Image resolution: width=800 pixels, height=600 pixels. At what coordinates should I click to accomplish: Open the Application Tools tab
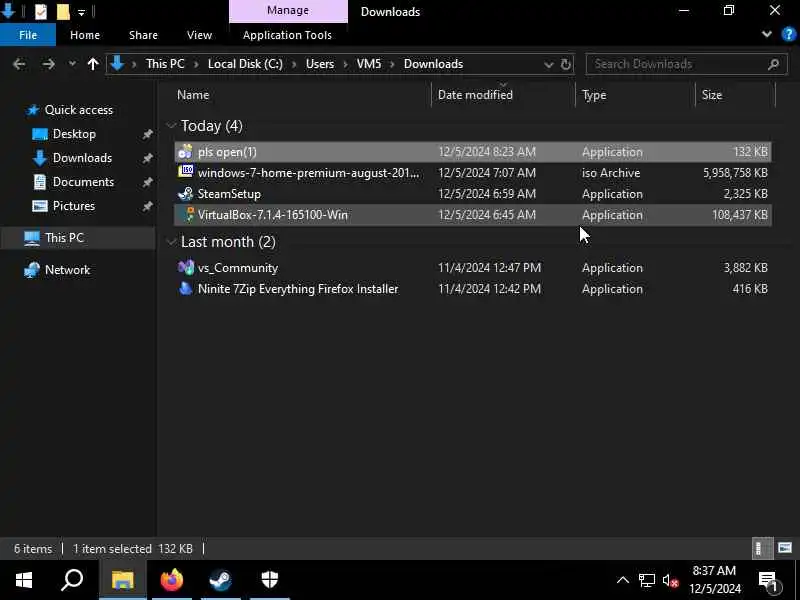click(x=287, y=35)
